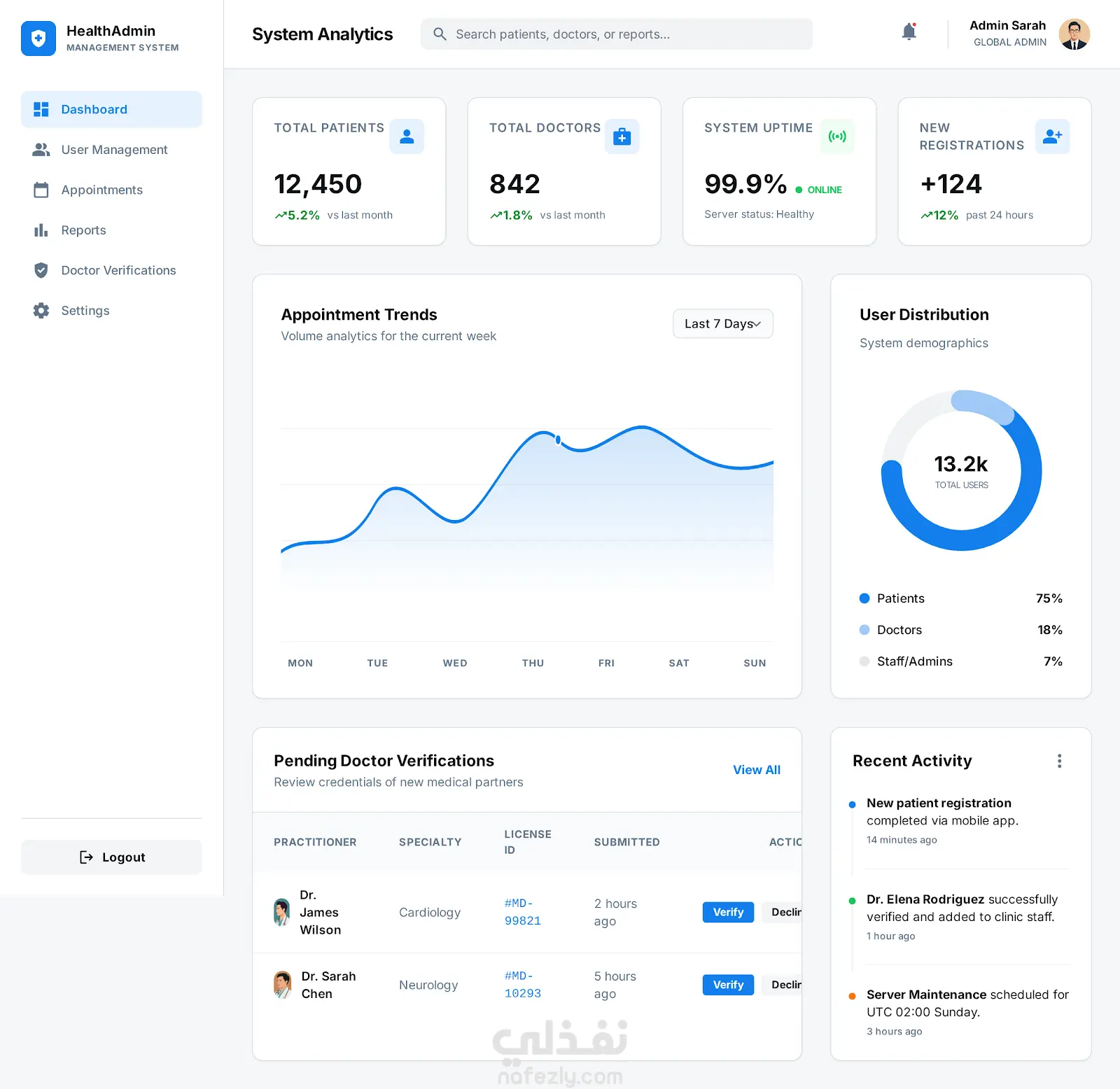This screenshot has width=1120, height=1089.
Task: Click the search magnifier icon
Action: [440, 34]
